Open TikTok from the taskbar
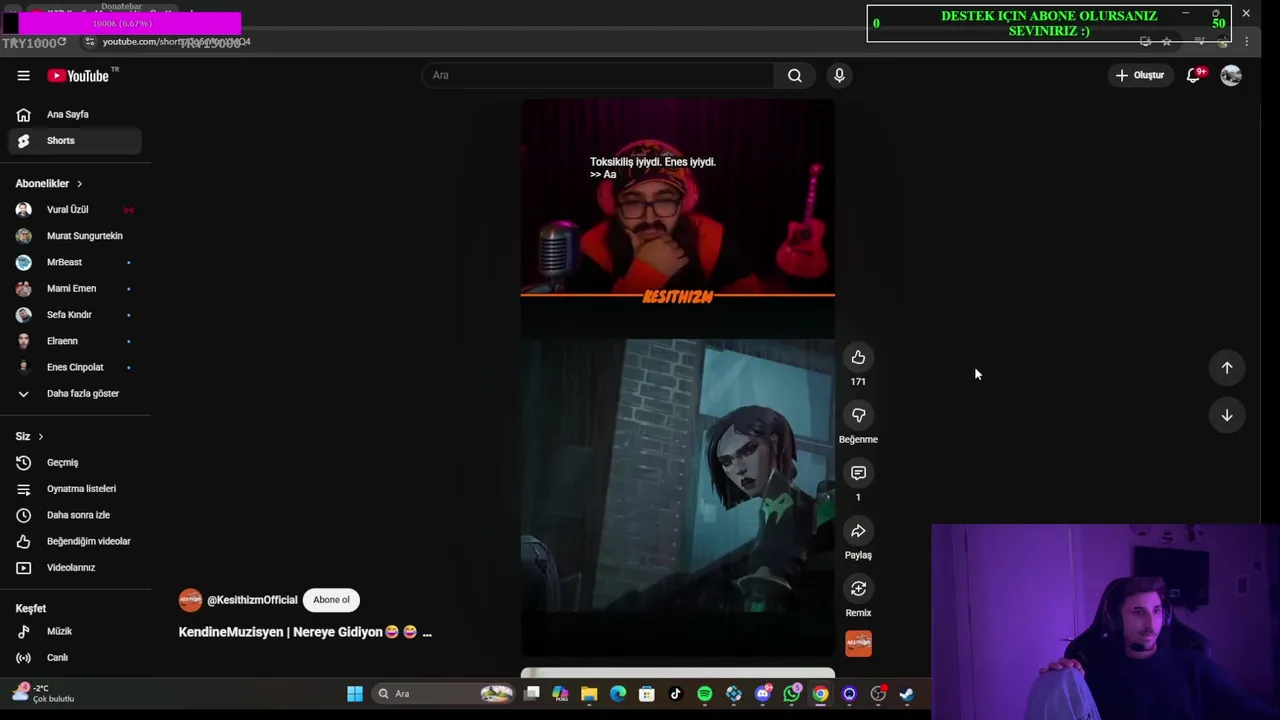 (675, 694)
